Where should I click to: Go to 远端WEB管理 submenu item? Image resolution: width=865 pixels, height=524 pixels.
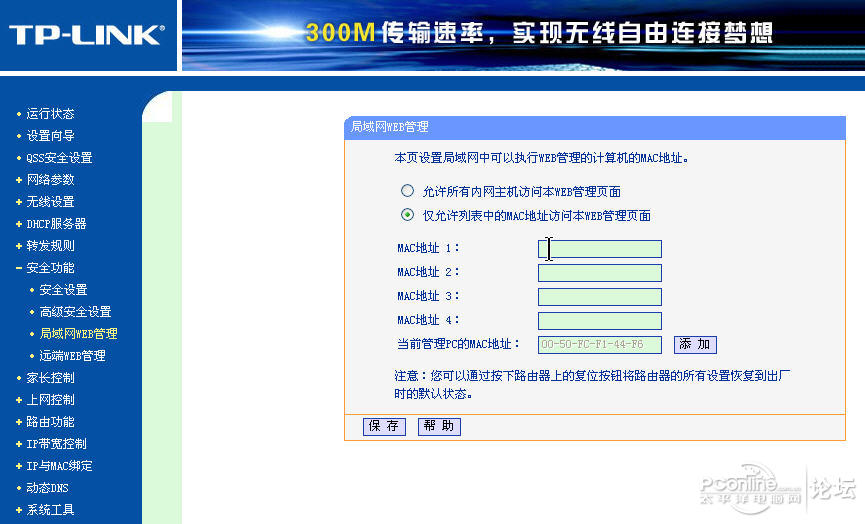72,356
